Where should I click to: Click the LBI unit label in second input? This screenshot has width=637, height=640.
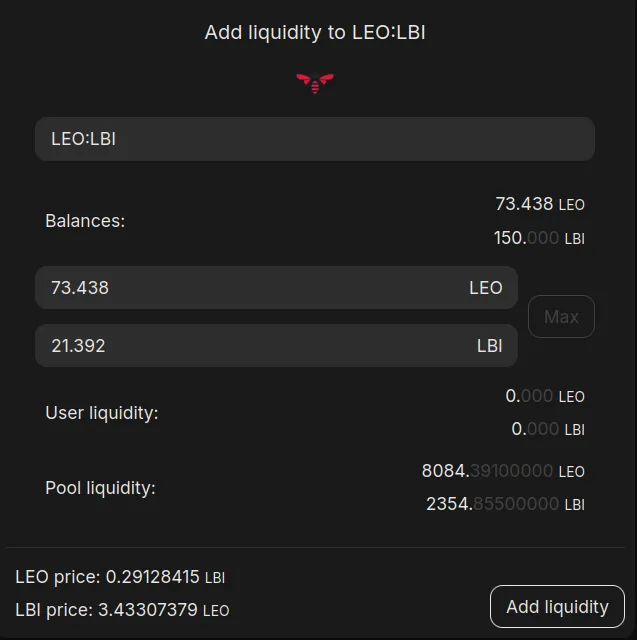[489, 346]
